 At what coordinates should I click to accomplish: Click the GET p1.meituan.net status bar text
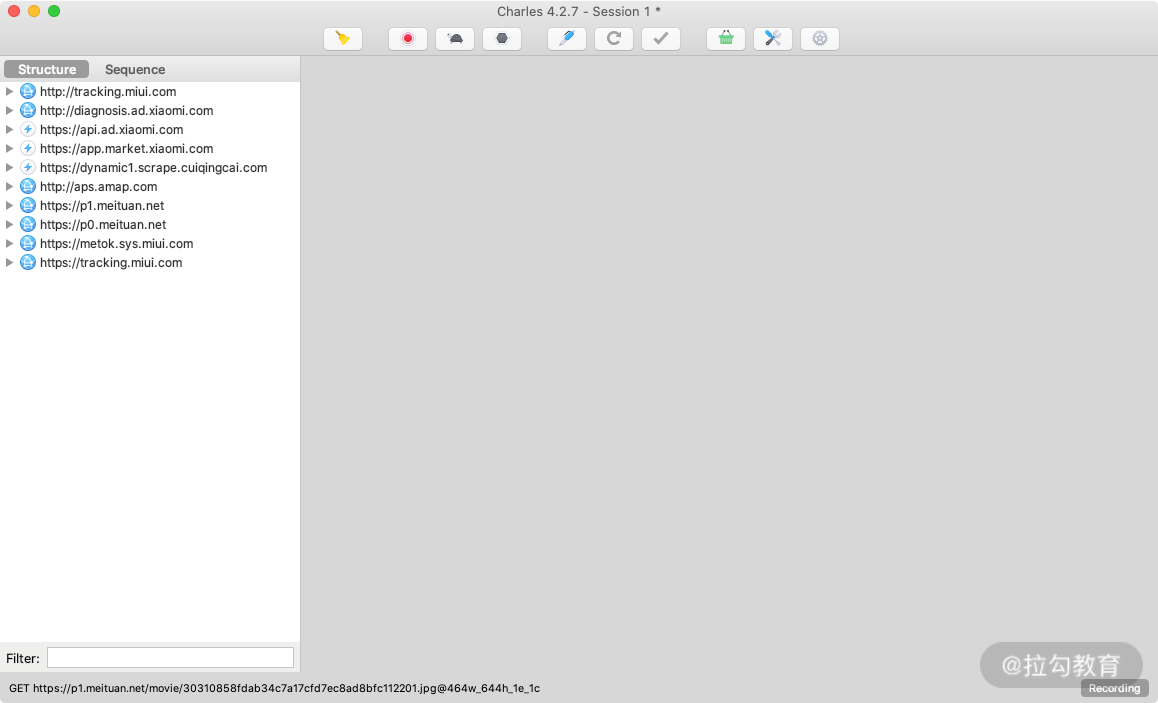(274, 688)
